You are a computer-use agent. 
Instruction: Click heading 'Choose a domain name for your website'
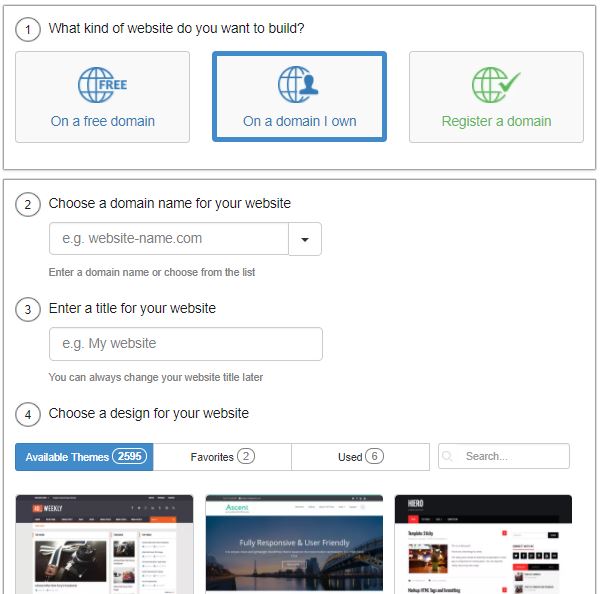coord(169,203)
